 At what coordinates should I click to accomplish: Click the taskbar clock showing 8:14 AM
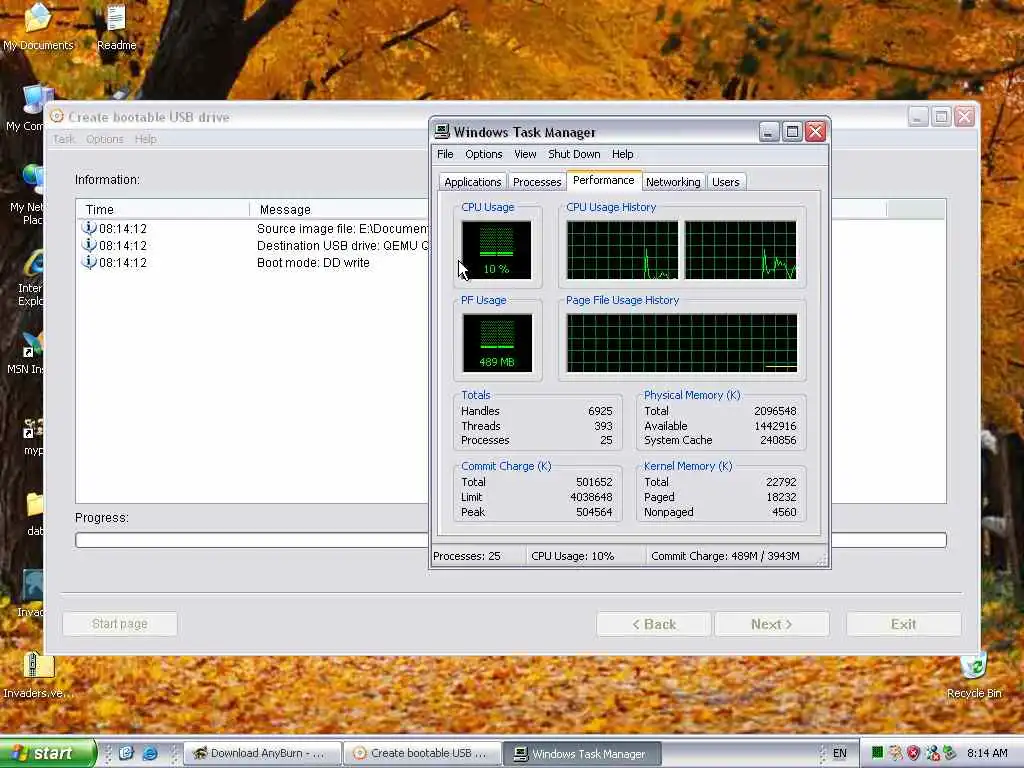point(987,753)
